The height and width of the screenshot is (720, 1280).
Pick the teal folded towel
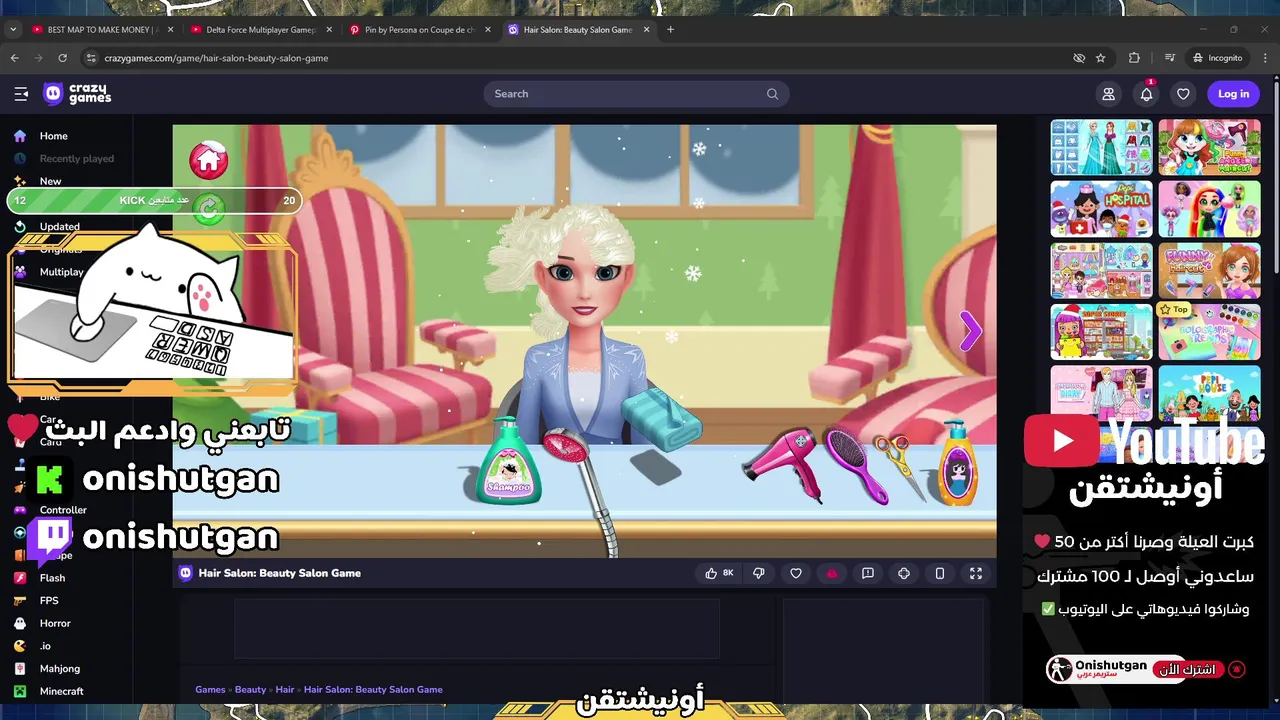click(661, 418)
